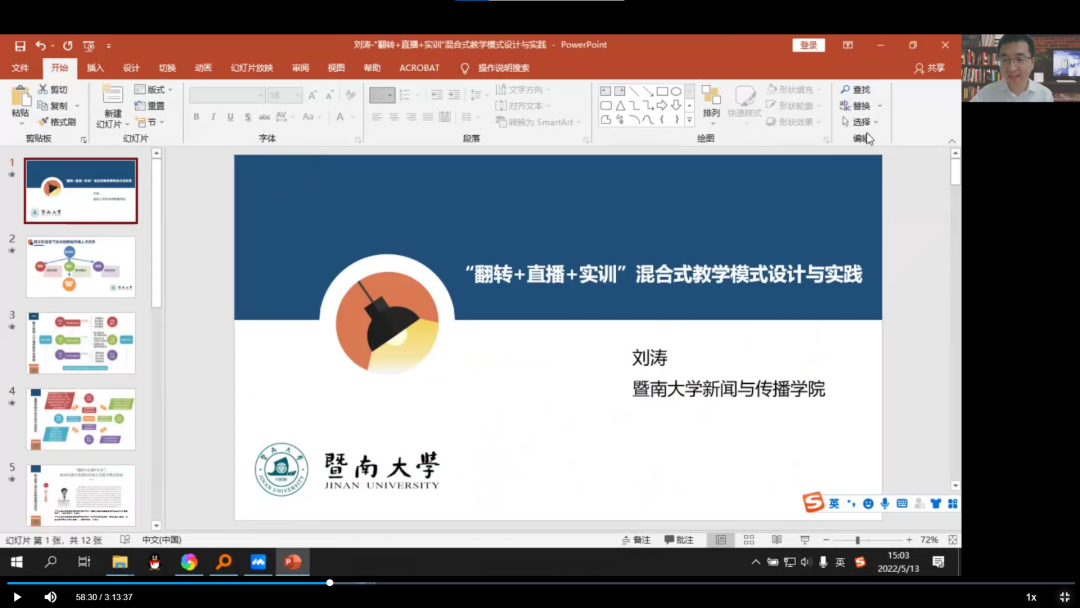Start slideshow from the status bar icon
The image size is (1080, 608).
tap(804, 540)
